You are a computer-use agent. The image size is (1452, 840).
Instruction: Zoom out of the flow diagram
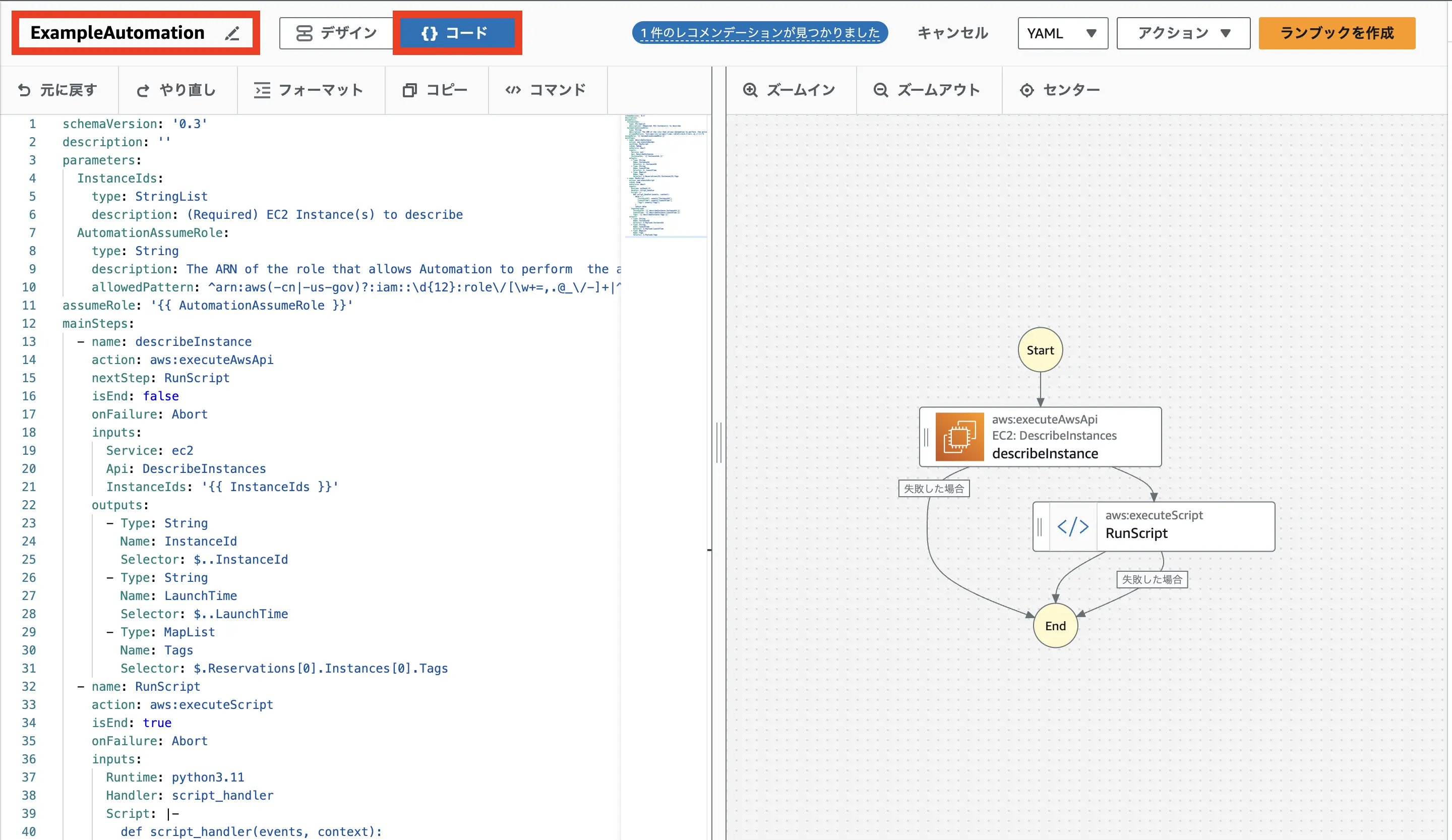point(928,90)
